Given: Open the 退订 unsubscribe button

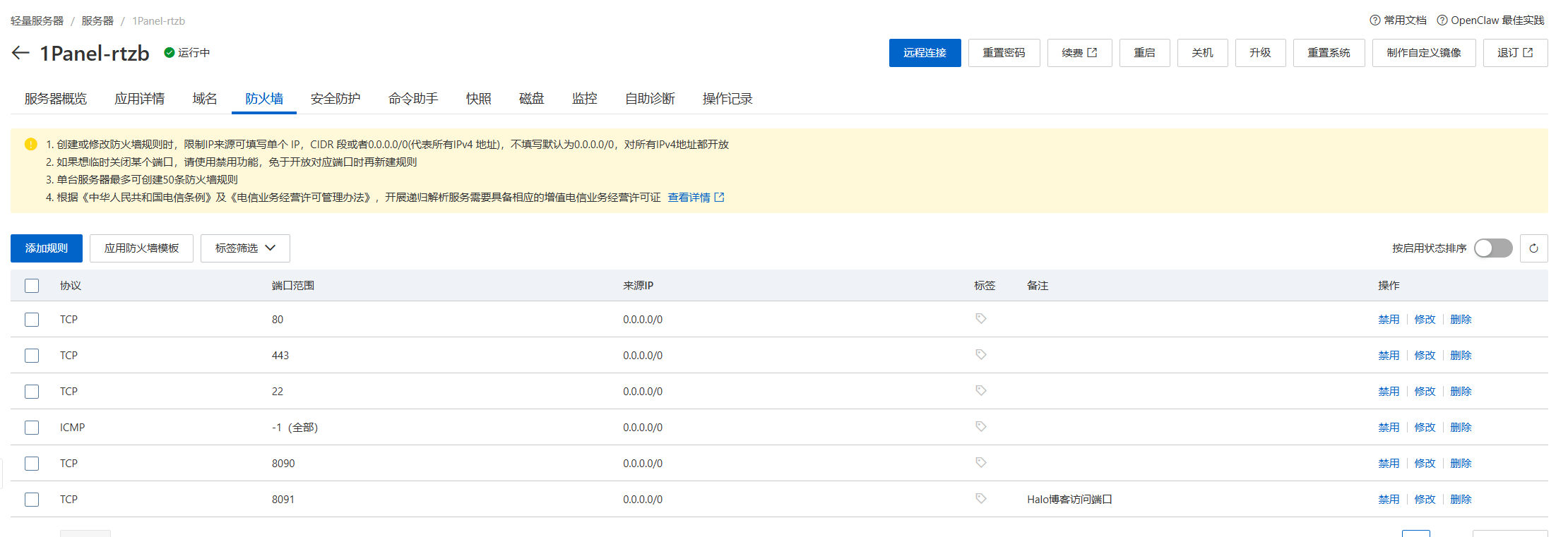Looking at the screenshot, I should point(1515,53).
